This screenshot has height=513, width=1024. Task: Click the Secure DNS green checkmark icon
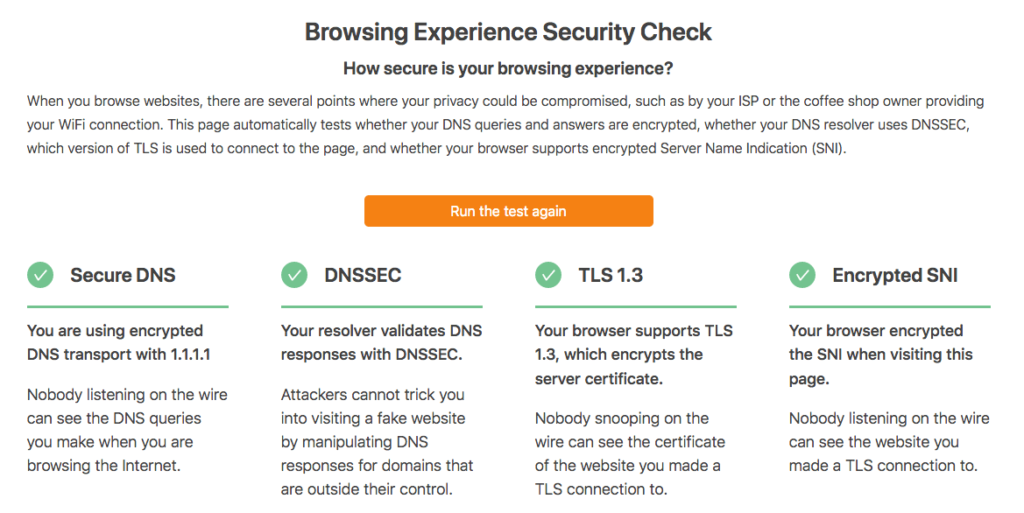[x=40, y=275]
